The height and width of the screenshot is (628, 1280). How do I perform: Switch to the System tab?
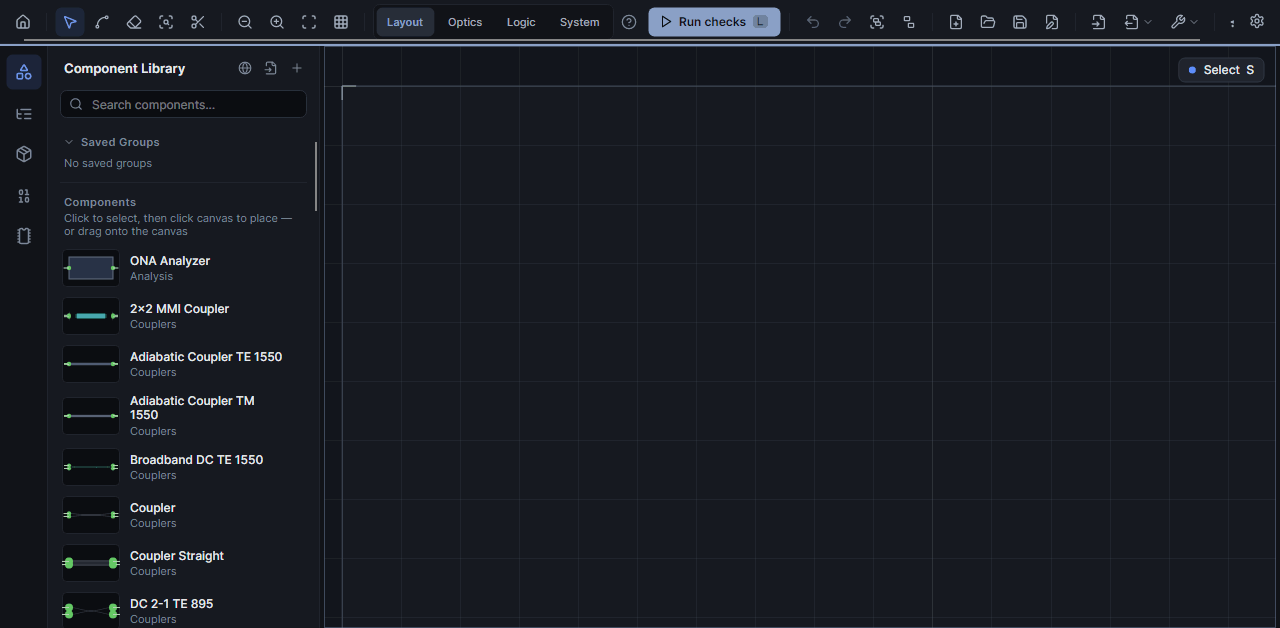[x=580, y=22]
